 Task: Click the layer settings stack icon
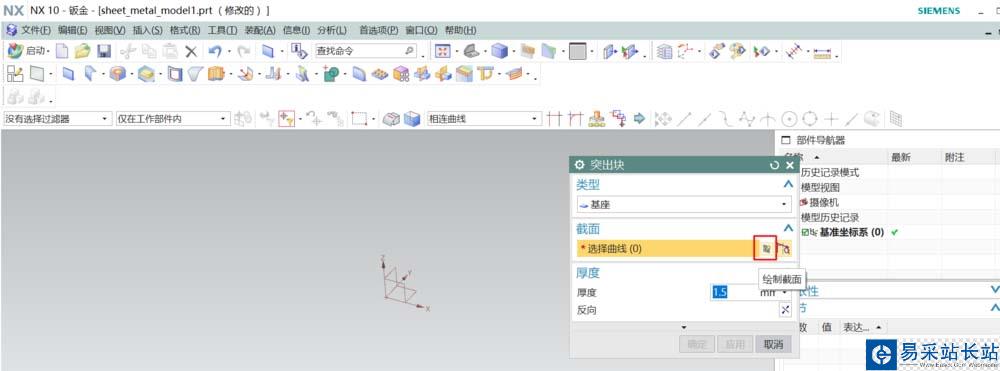(665, 52)
